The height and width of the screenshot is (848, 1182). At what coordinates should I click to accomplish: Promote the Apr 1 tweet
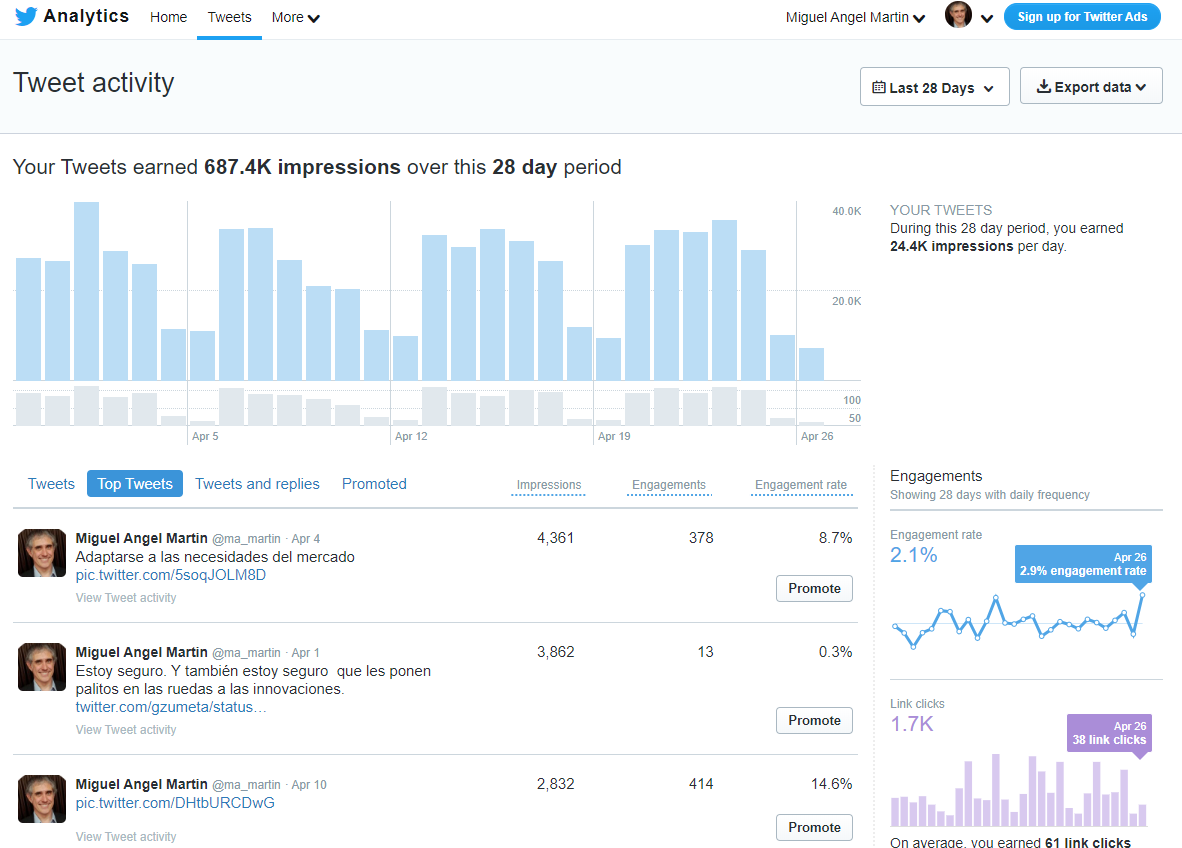(x=814, y=721)
